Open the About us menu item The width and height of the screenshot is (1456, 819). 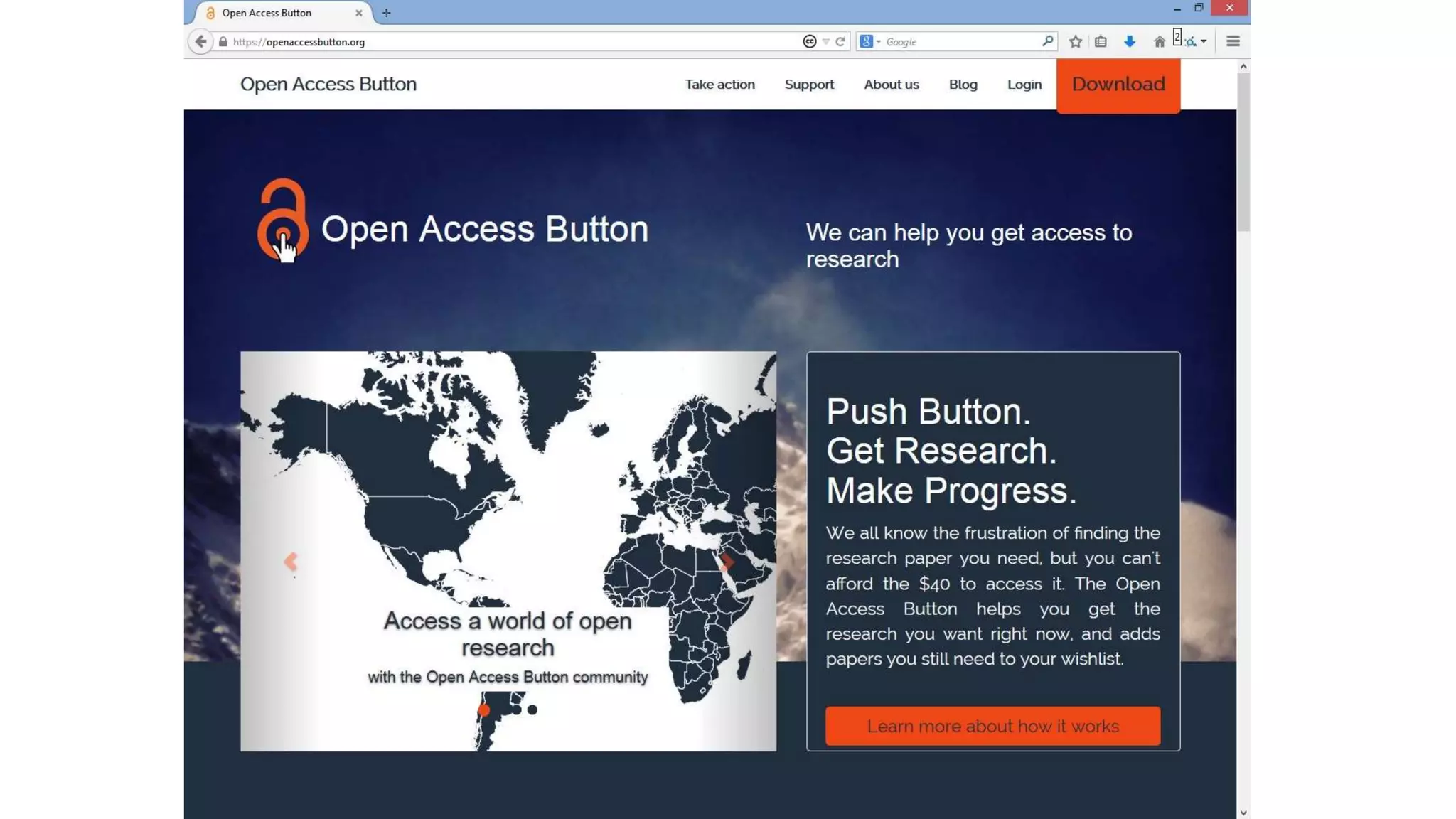(x=891, y=84)
